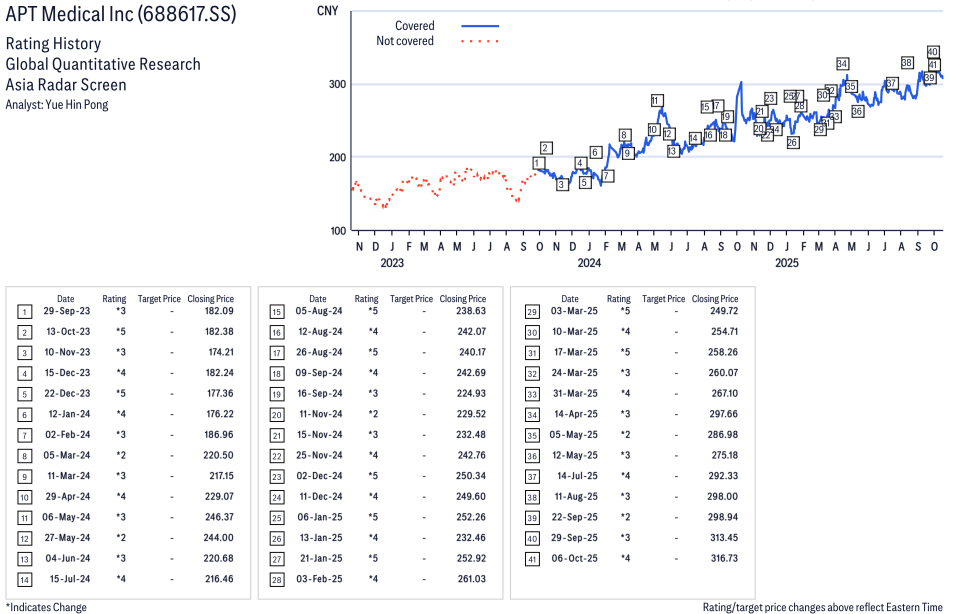Click numbered box 29 in the 03-Mar-25 row

click(x=532, y=312)
